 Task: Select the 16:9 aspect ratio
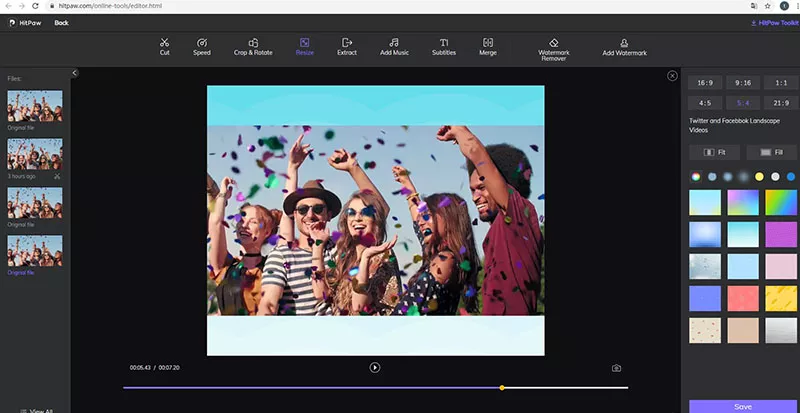(x=705, y=83)
